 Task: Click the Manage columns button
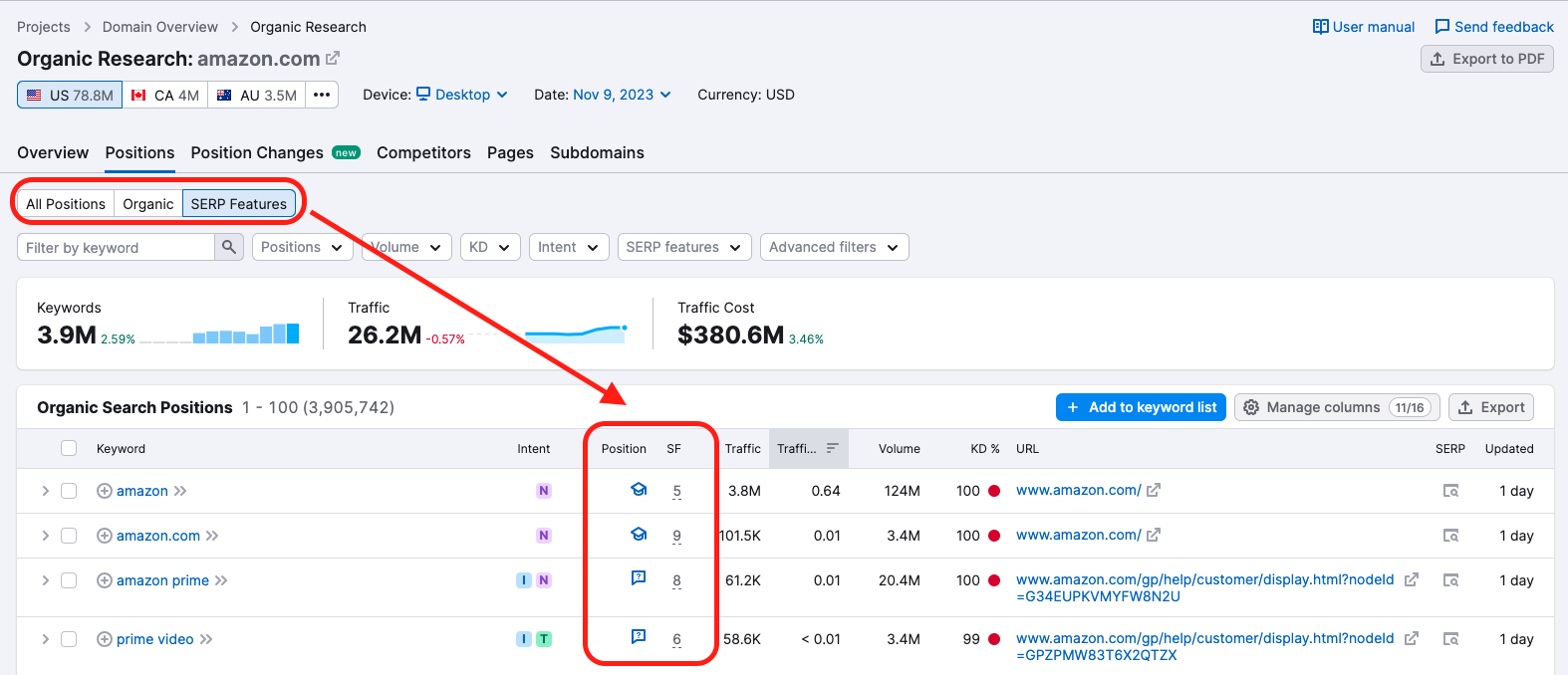[x=1337, y=407]
